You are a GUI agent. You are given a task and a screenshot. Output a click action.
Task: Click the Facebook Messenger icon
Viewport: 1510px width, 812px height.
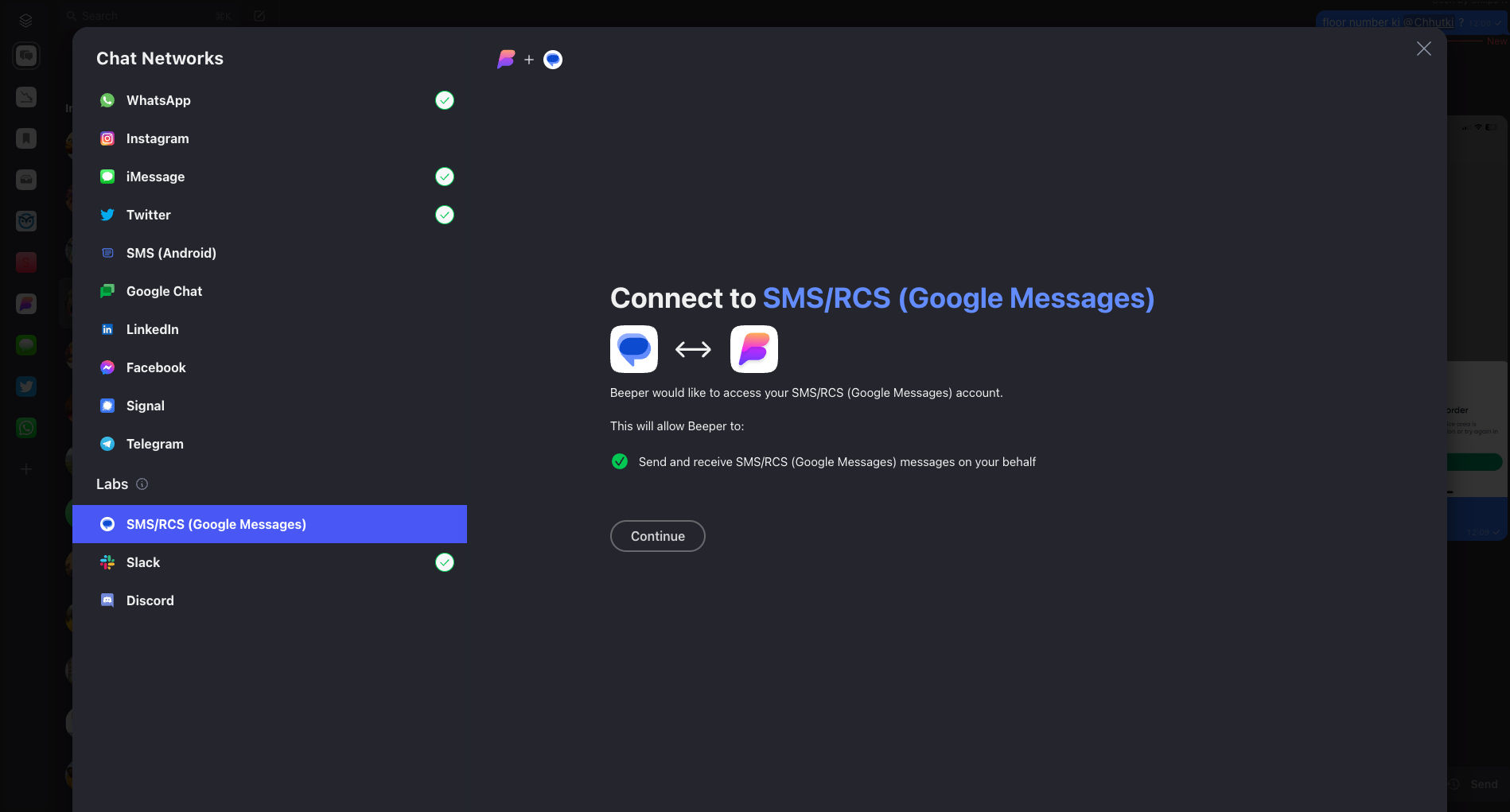click(107, 367)
